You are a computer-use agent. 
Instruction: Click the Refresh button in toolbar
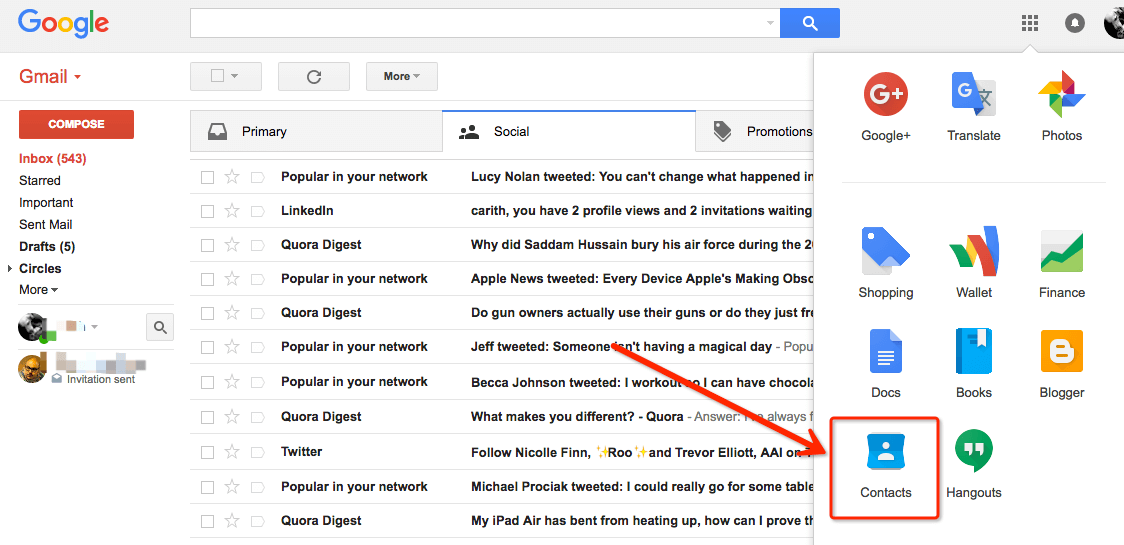click(313, 77)
